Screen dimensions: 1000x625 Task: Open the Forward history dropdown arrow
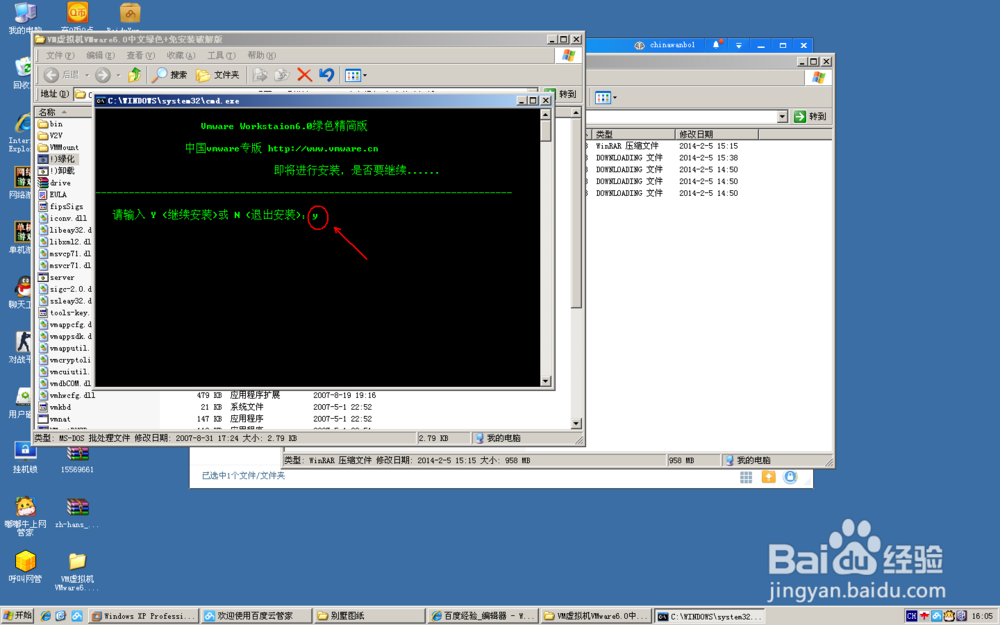pos(118,75)
